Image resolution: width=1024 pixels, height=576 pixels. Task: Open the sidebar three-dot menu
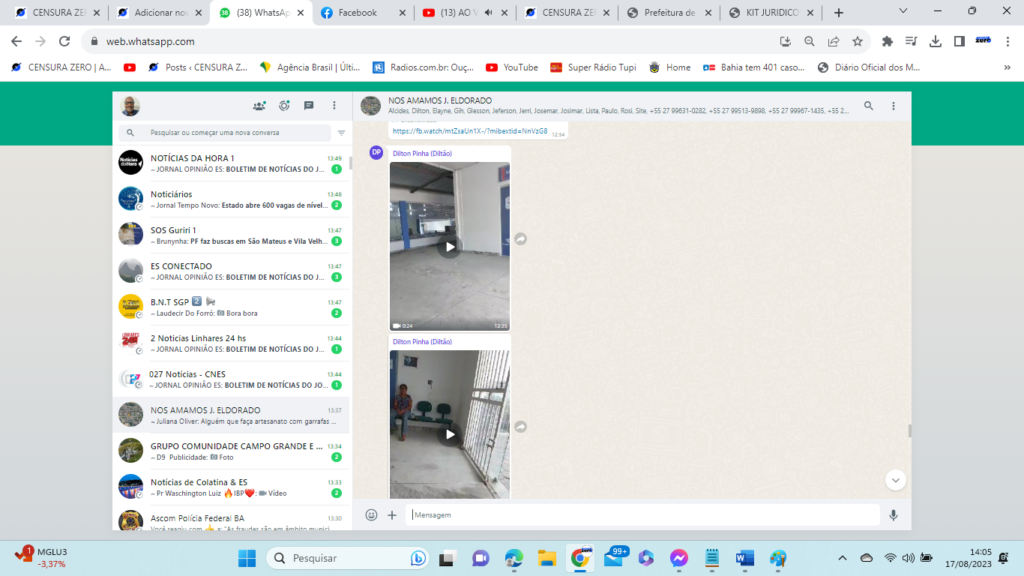pos(334,106)
